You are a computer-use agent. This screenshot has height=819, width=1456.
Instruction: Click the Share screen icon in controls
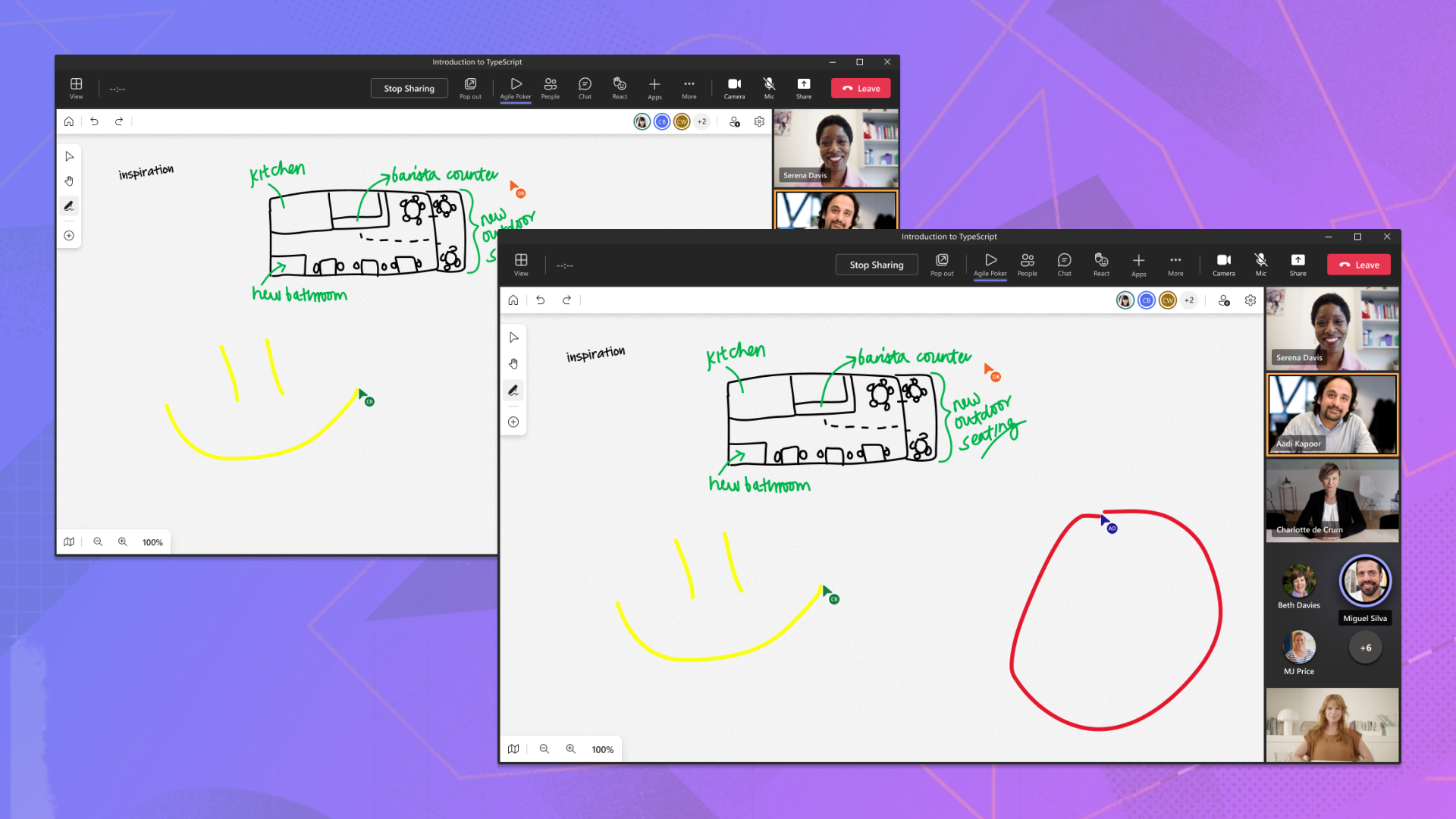tap(1297, 264)
